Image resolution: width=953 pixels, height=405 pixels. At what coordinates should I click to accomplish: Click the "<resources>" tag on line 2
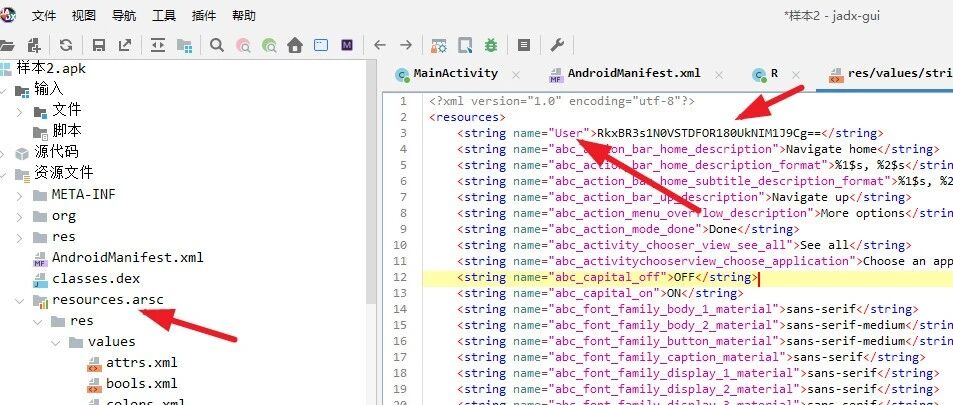(467, 117)
